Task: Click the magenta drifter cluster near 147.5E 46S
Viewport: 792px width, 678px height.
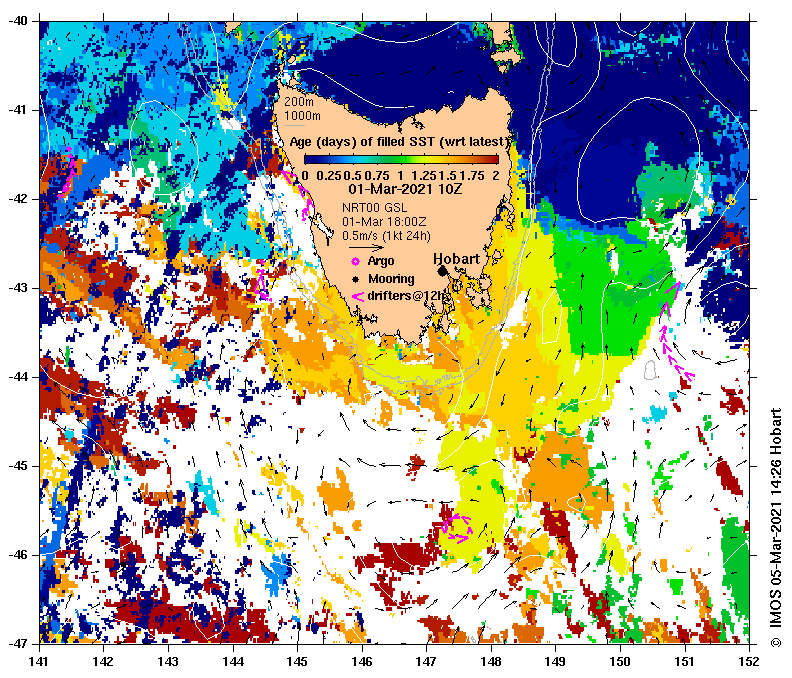Action: pos(457,528)
